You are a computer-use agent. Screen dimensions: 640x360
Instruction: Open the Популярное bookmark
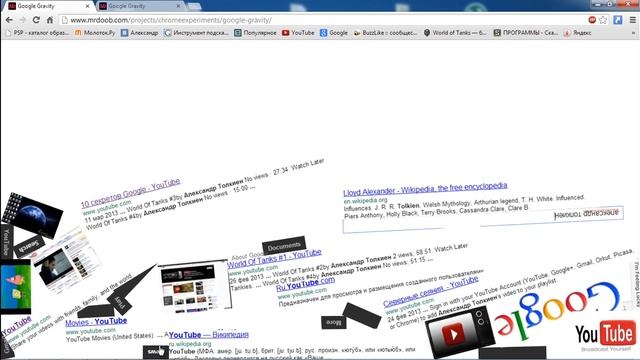[x=256, y=33]
